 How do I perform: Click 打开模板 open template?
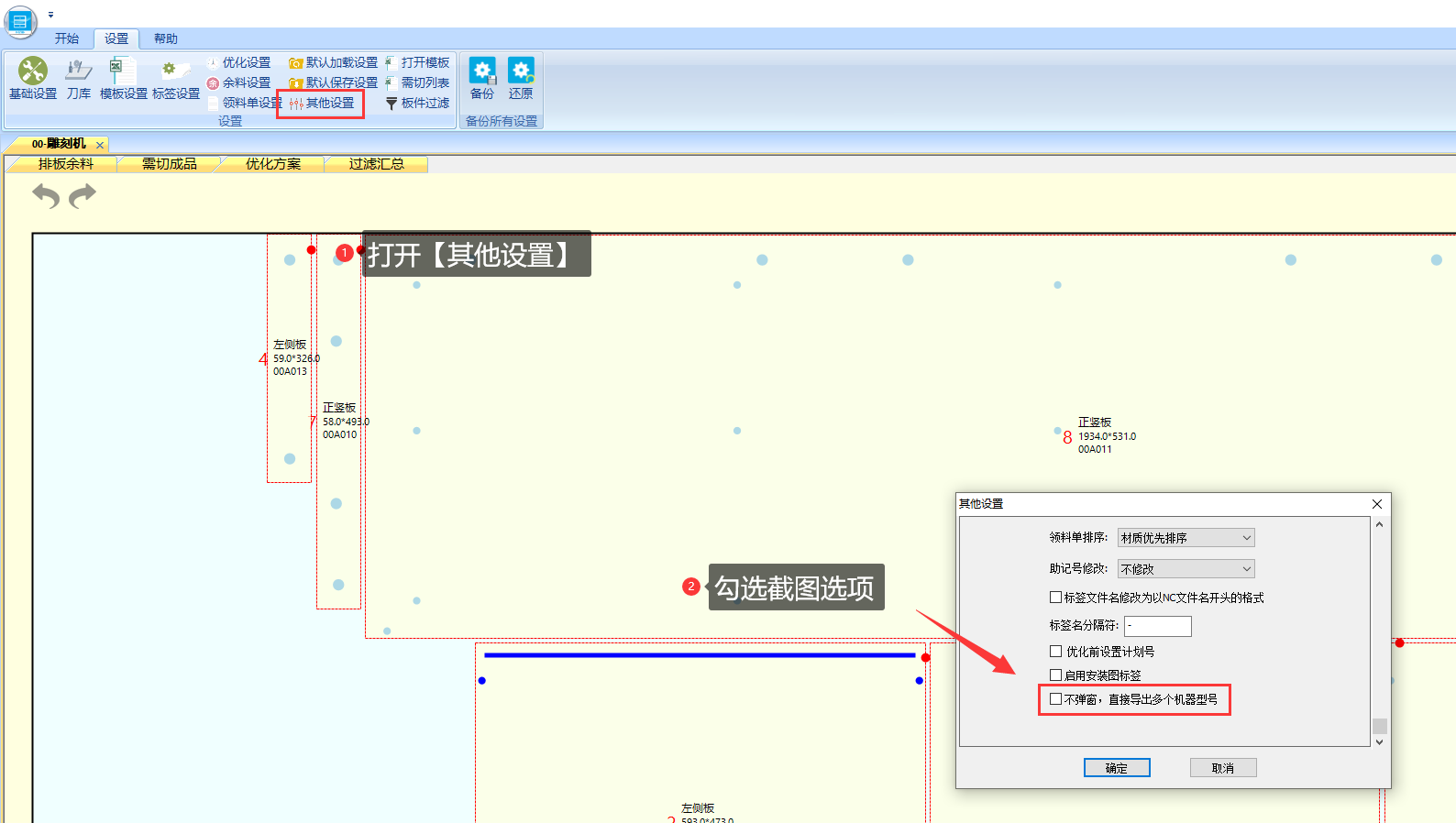pos(417,62)
